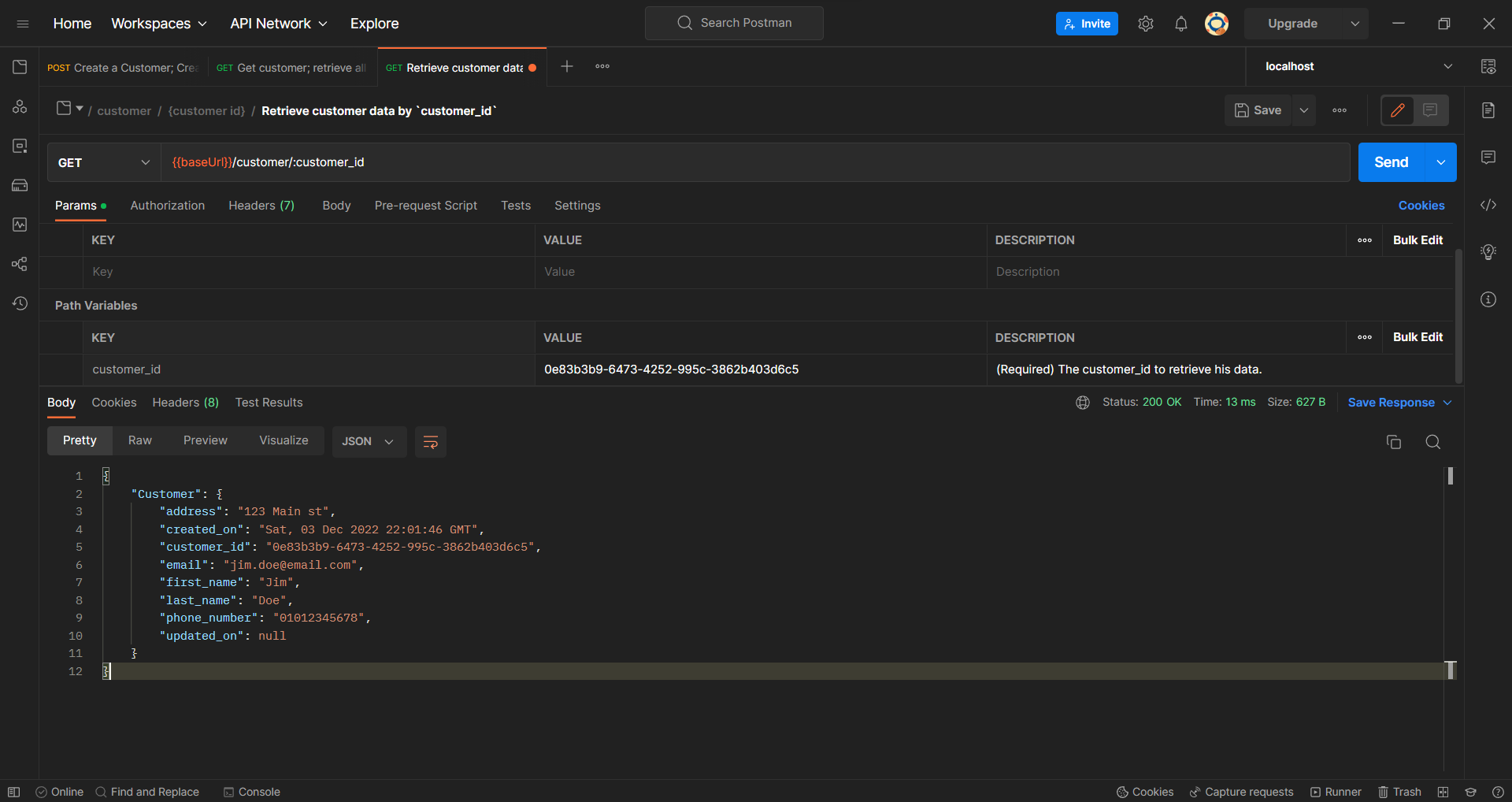Expand the Workspaces dropdown
The height and width of the screenshot is (802, 1512).
pos(159,24)
